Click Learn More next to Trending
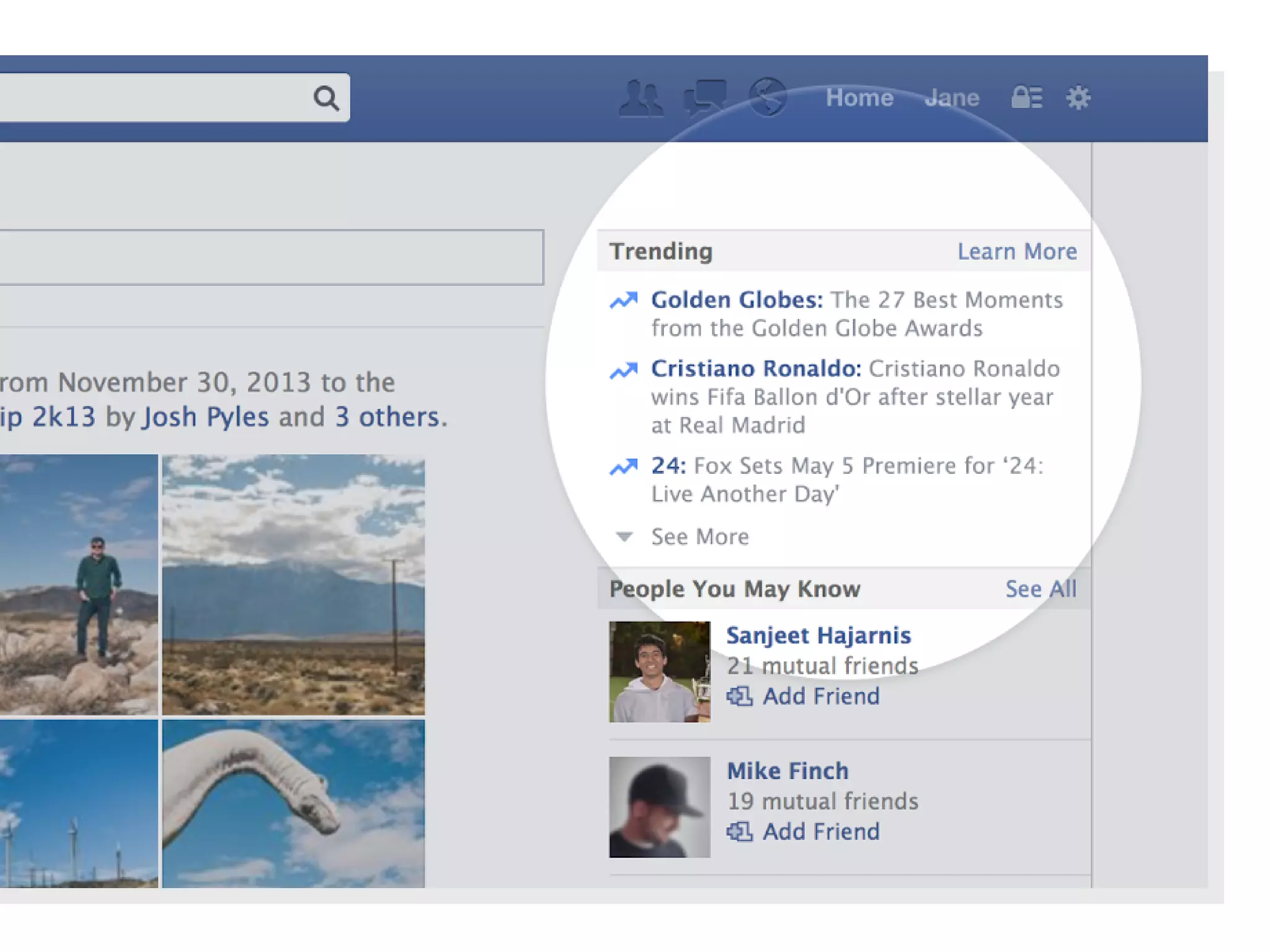The width and height of the screenshot is (1270, 952). (x=1016, y=251)
